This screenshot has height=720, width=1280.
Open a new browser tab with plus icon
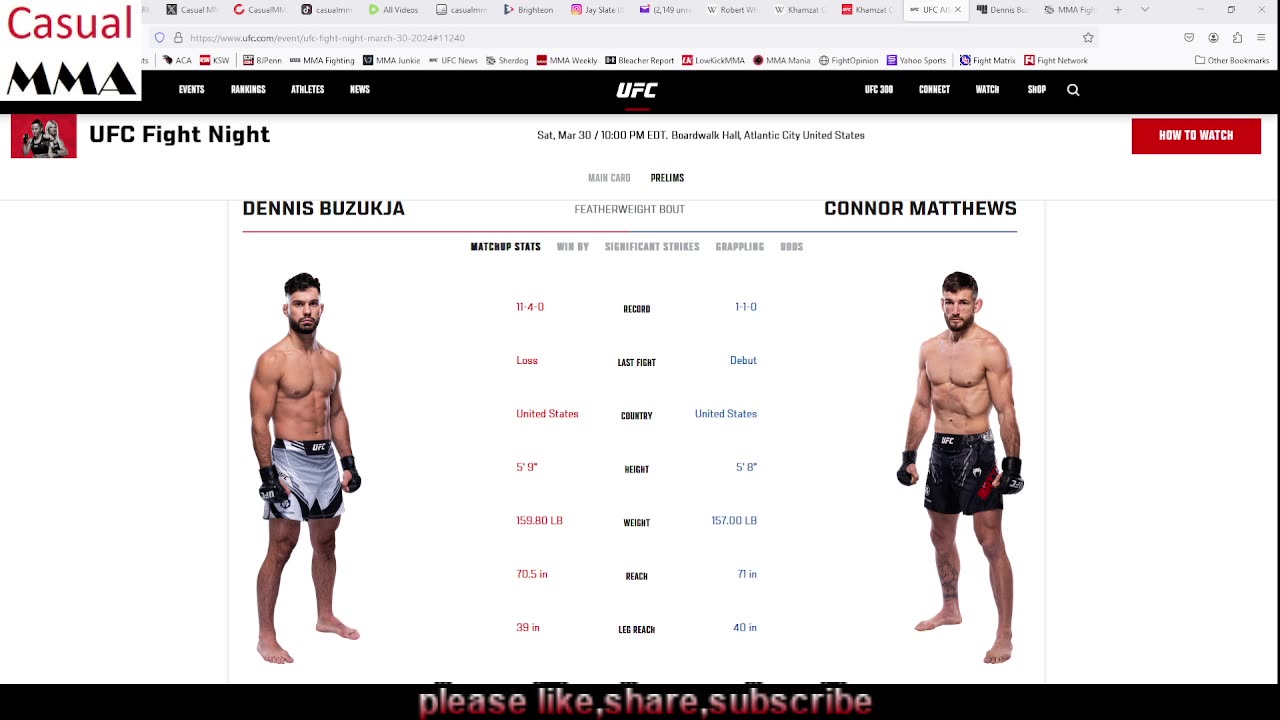tap(1118, 10)
